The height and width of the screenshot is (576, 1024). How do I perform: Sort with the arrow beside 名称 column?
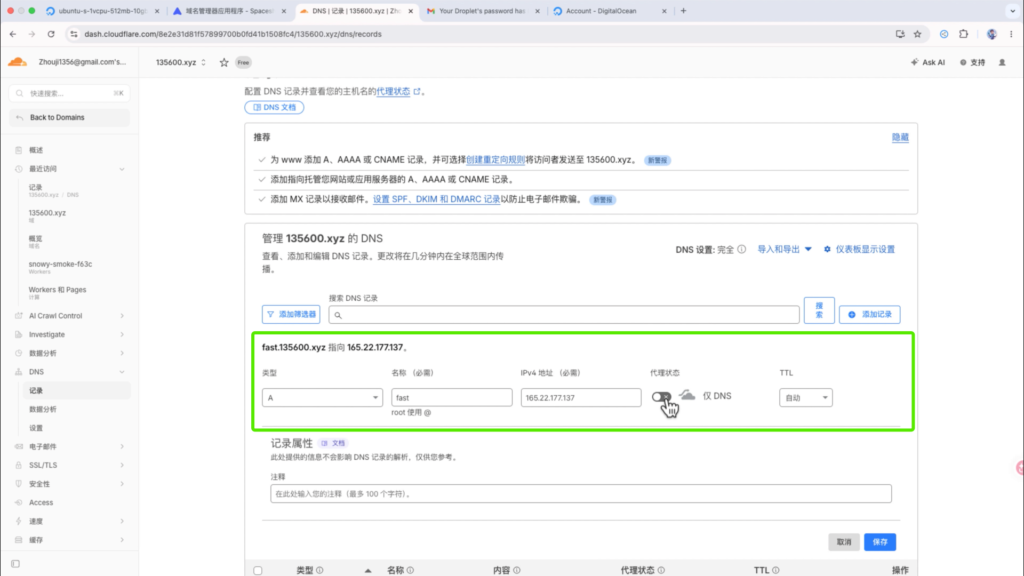click(x=368, y=570)
